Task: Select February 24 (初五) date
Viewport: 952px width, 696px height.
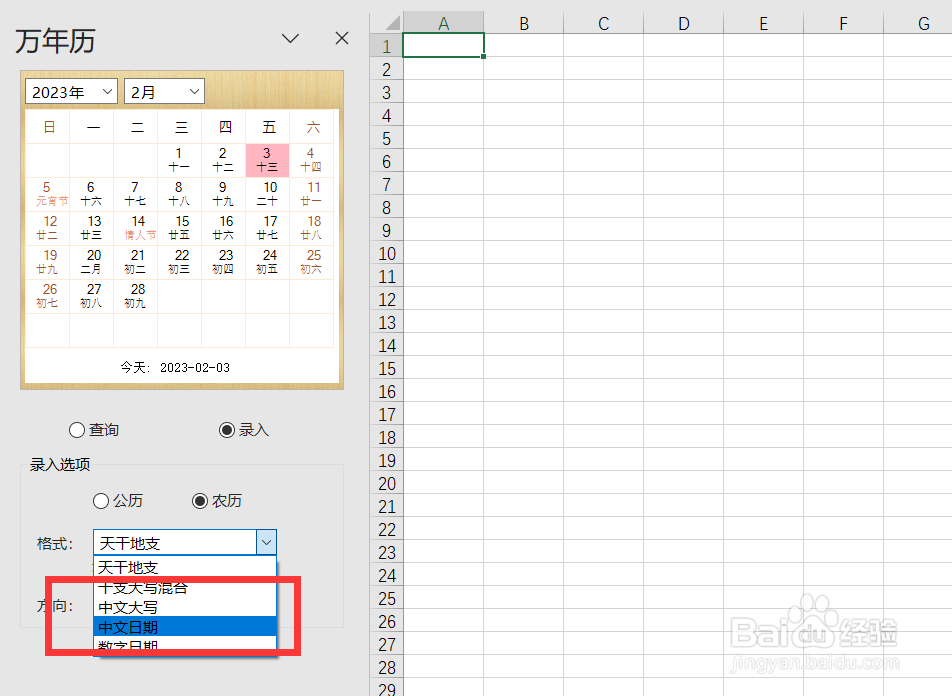Action: (267, 262)
